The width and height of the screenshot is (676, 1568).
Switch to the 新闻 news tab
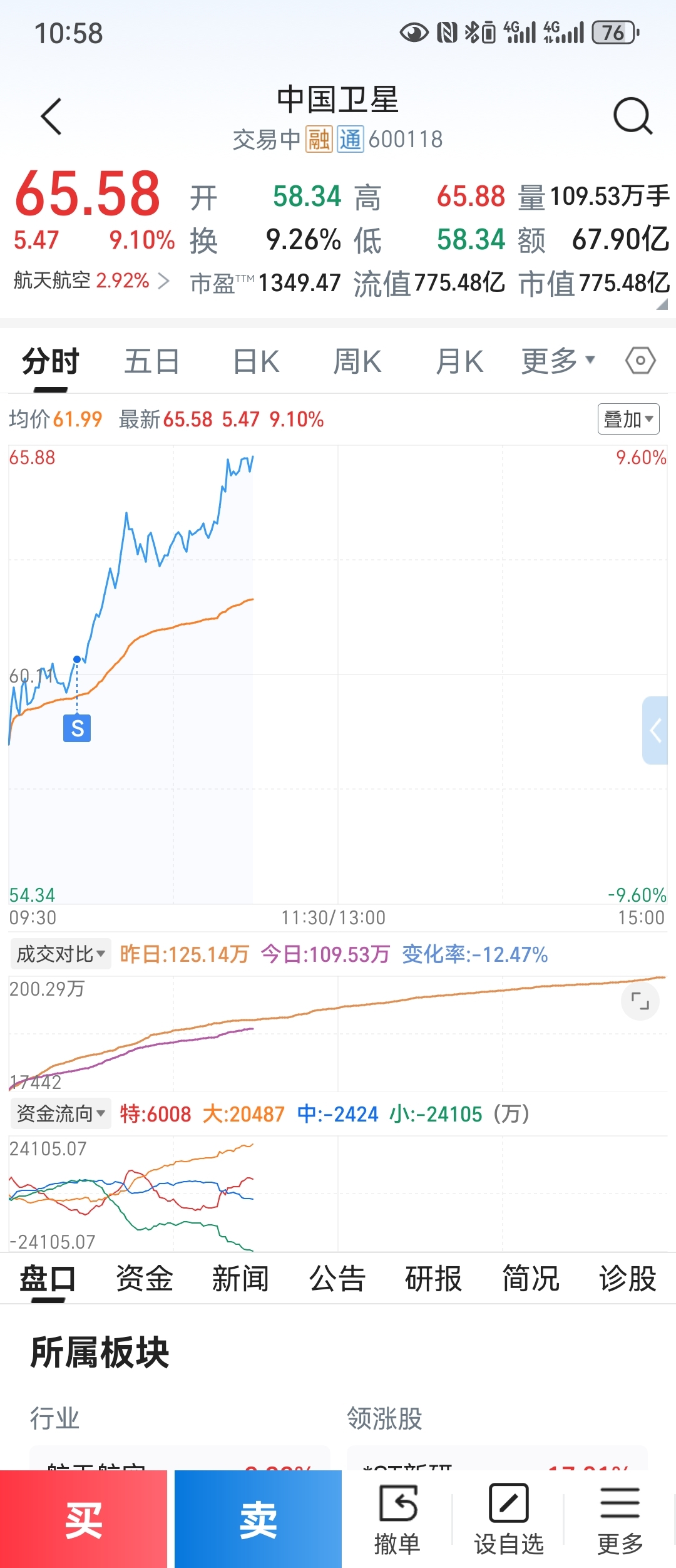240,1278
